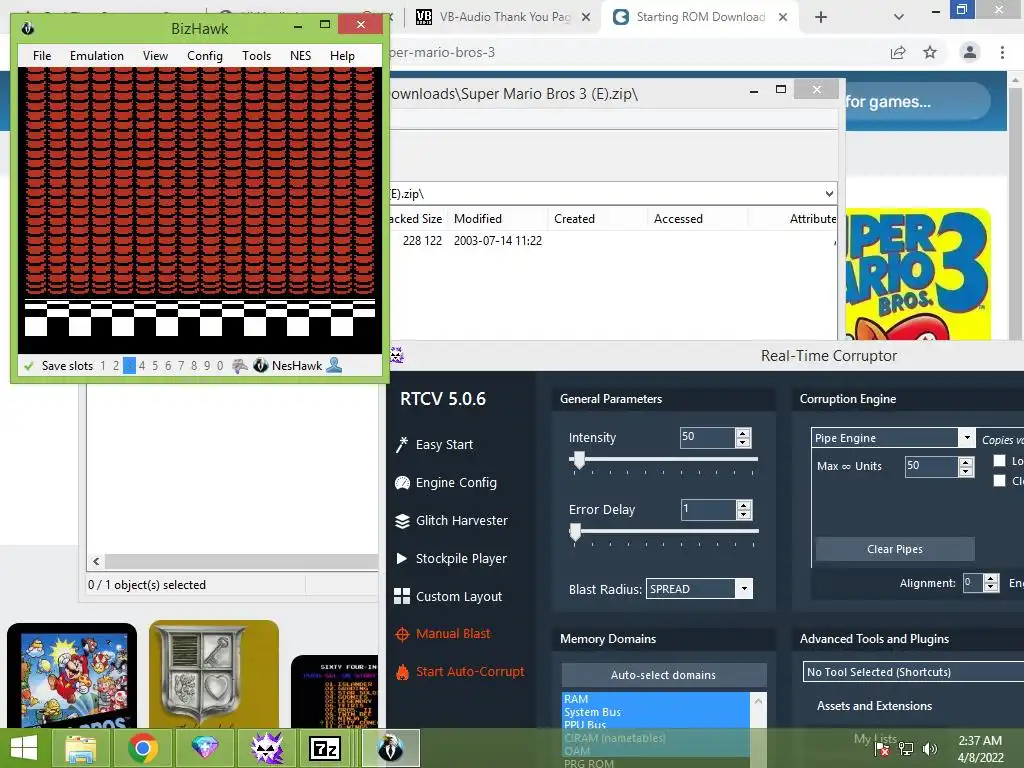Image resolution: width=1024 pixels, height=768 pixels.
Task: Open Stockpile Player play icon
Action: click(402, 558)
